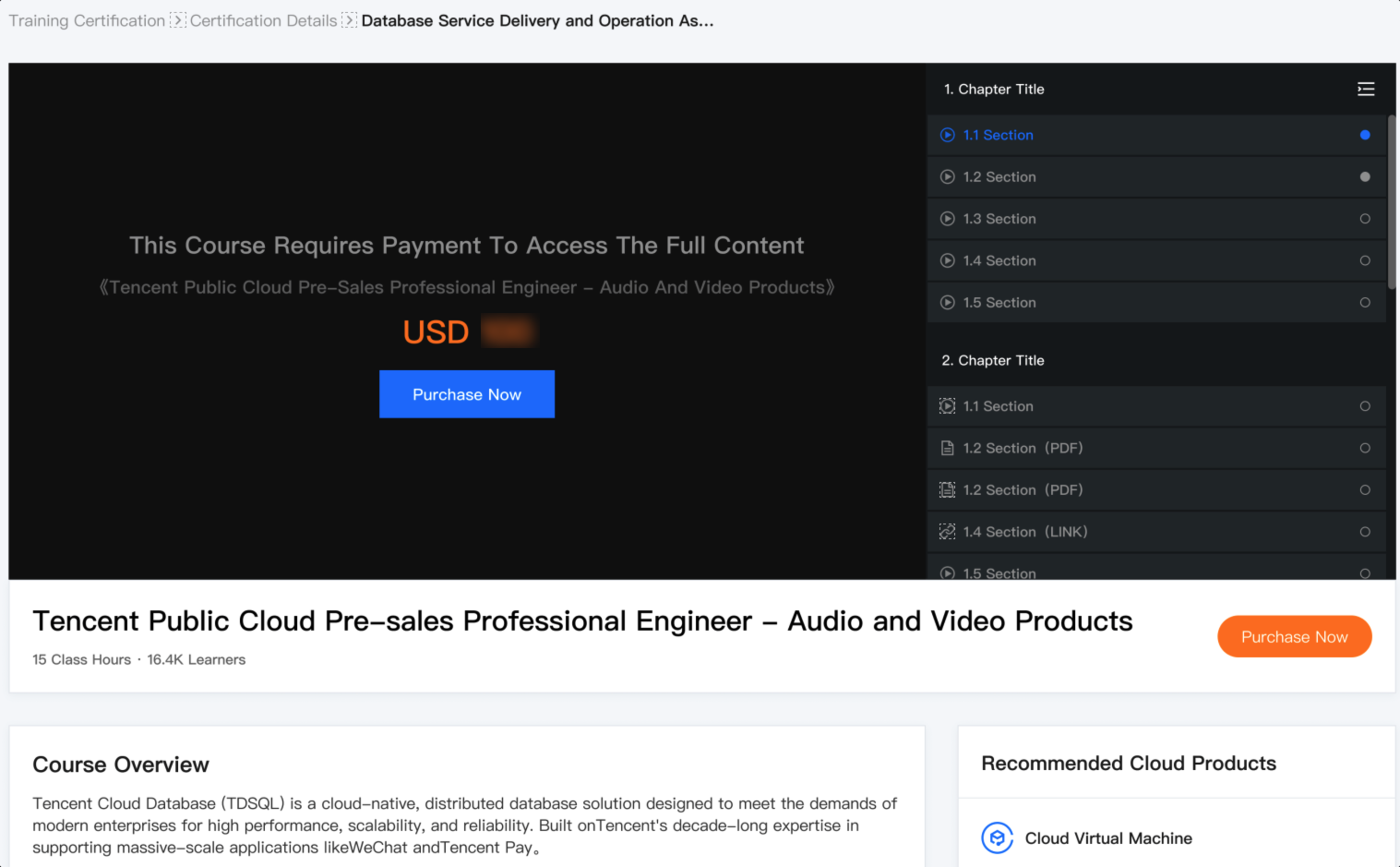Select the '1. Chapter Title' heading
This screenshot has width=1400, height=867.
point(994,89)
